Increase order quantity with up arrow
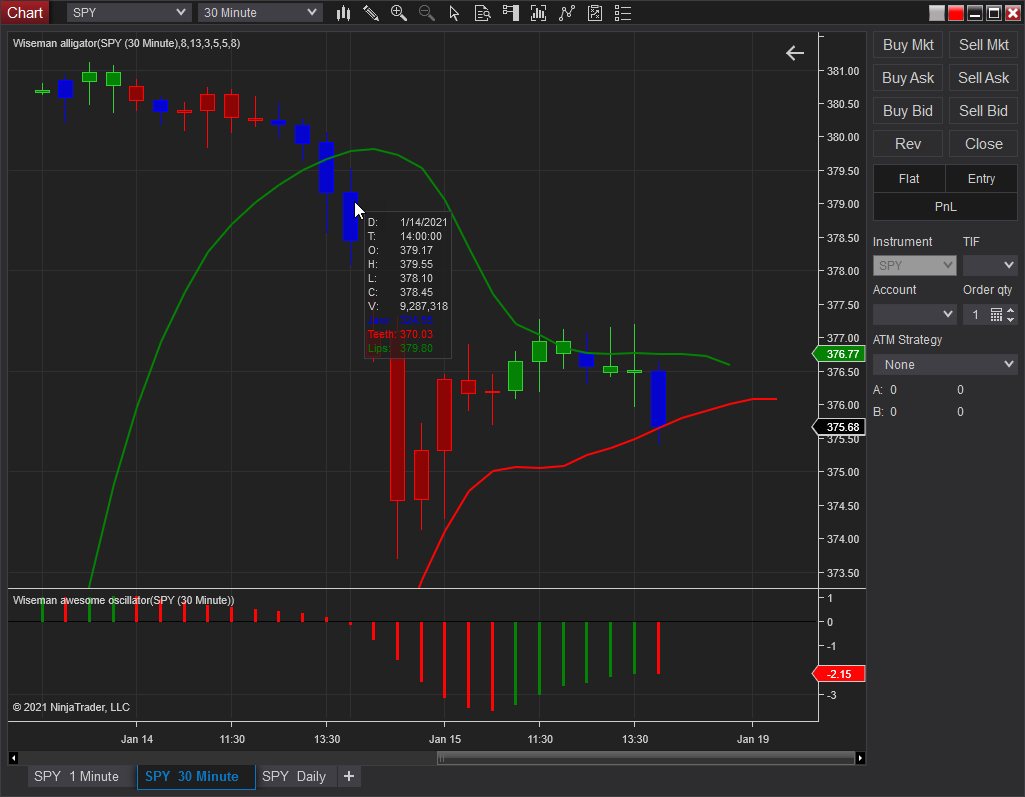The image size is (1025, 797). click(1011, 311)
